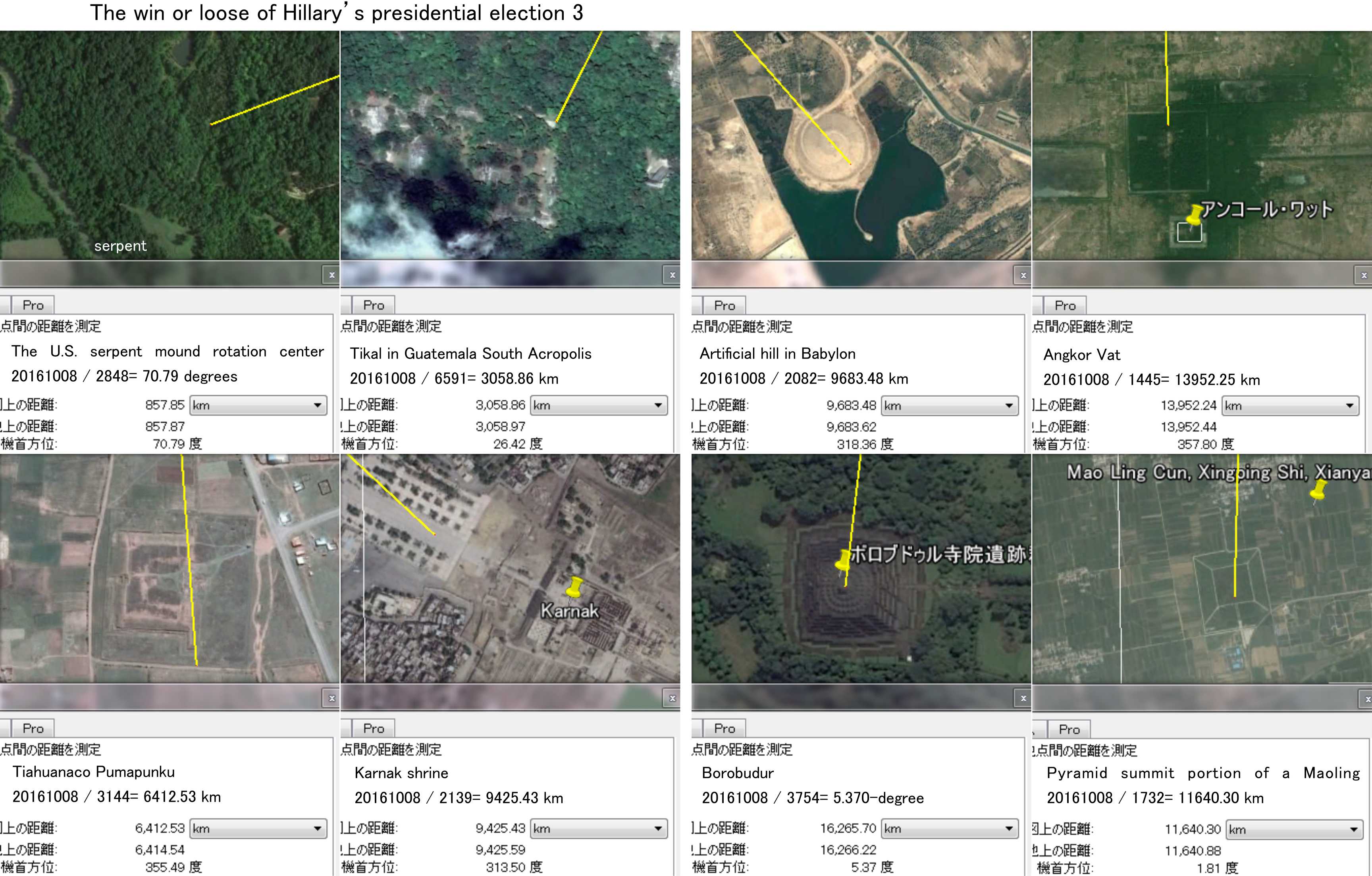
Task: Click the Mao Ling Cun yellow pushpin
Action: pos(1318,491)
